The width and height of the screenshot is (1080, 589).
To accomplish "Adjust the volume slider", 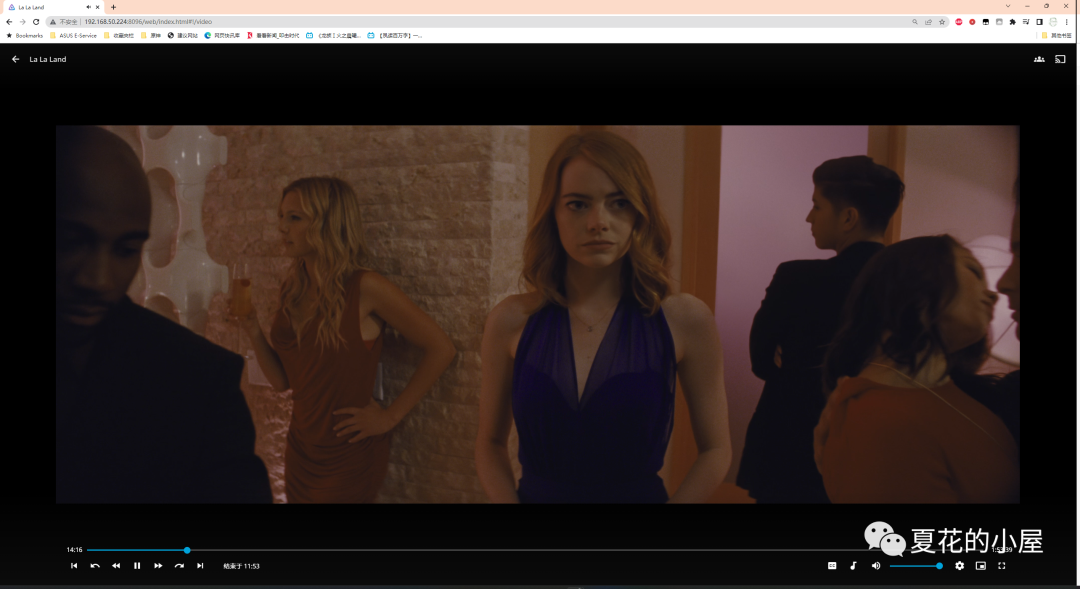I will coord(915,566).
